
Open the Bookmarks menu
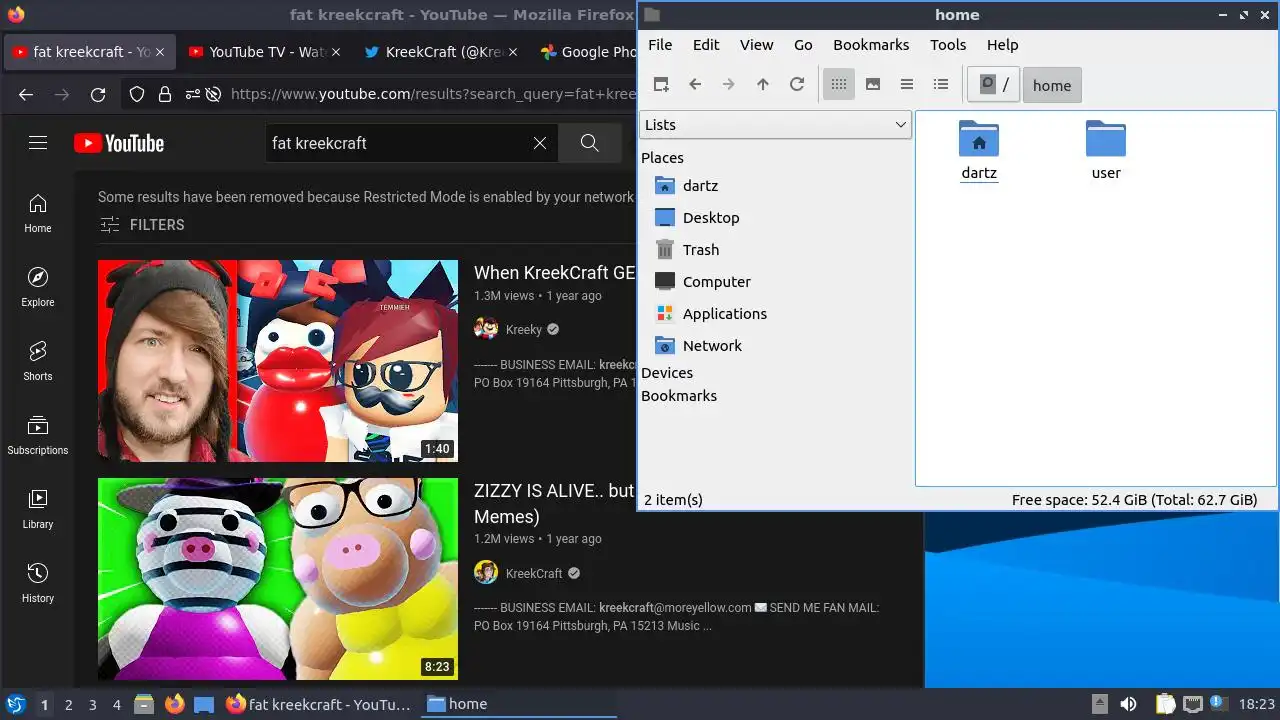click(871, 45)
